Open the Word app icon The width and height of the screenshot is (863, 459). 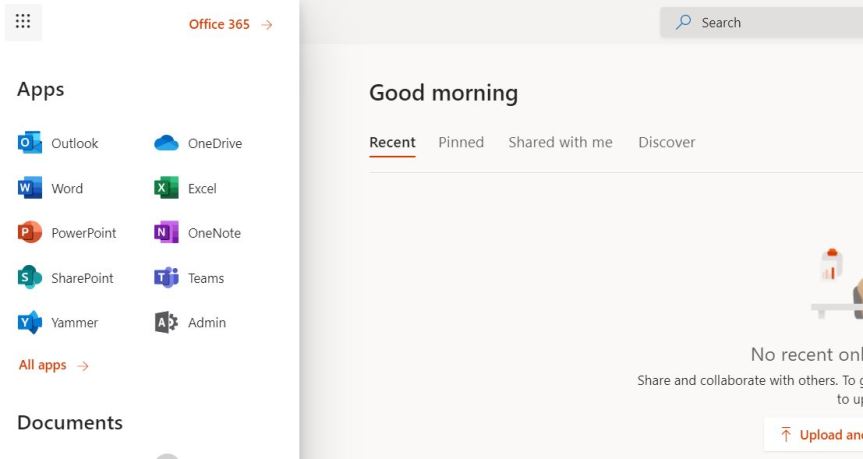(x=30, y=188)
